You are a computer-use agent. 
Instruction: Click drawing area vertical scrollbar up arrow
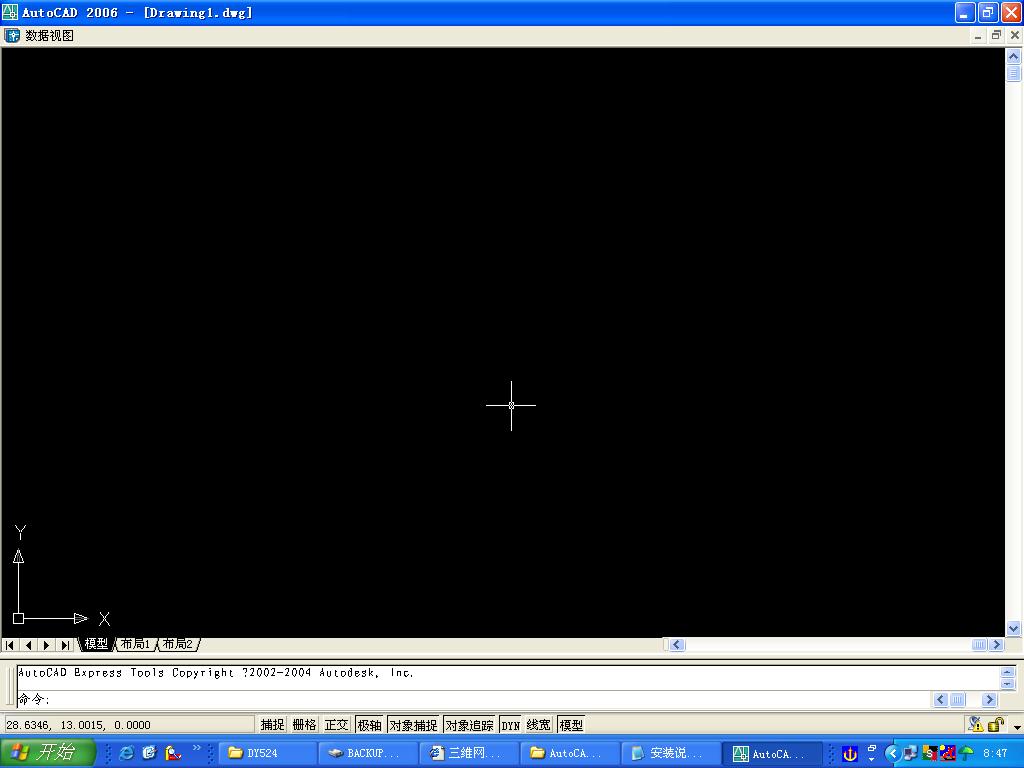[x=1014, y=56]
